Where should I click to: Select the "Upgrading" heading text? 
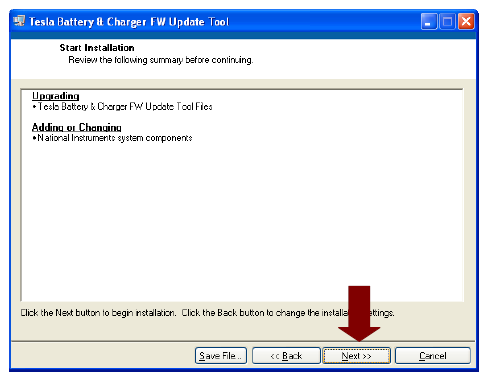coord(55,96)
